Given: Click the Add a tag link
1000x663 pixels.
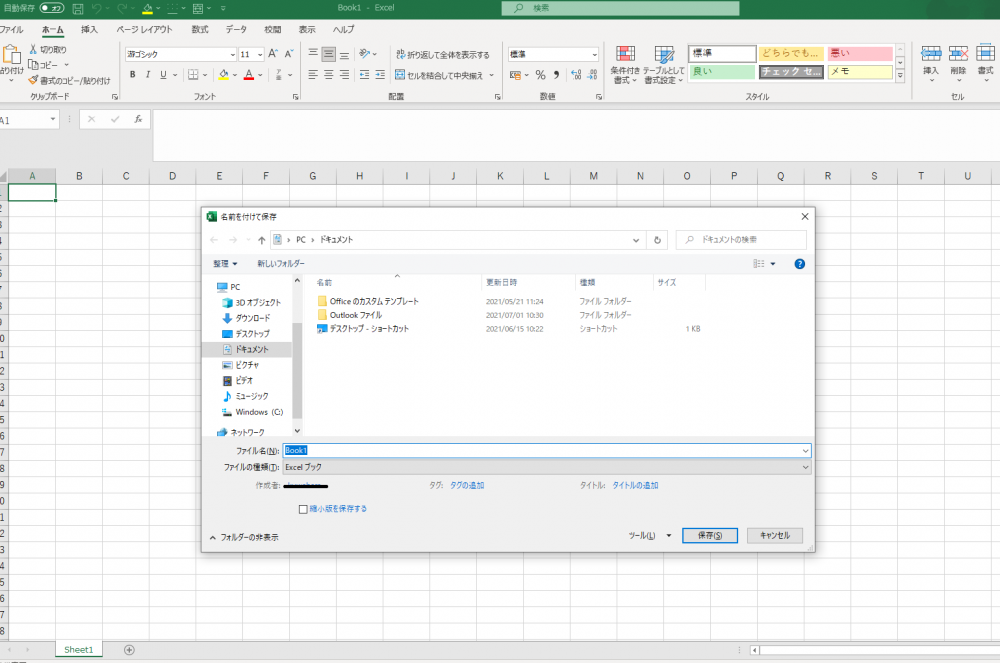Looking at the screenshot, I should click(467, 485).
